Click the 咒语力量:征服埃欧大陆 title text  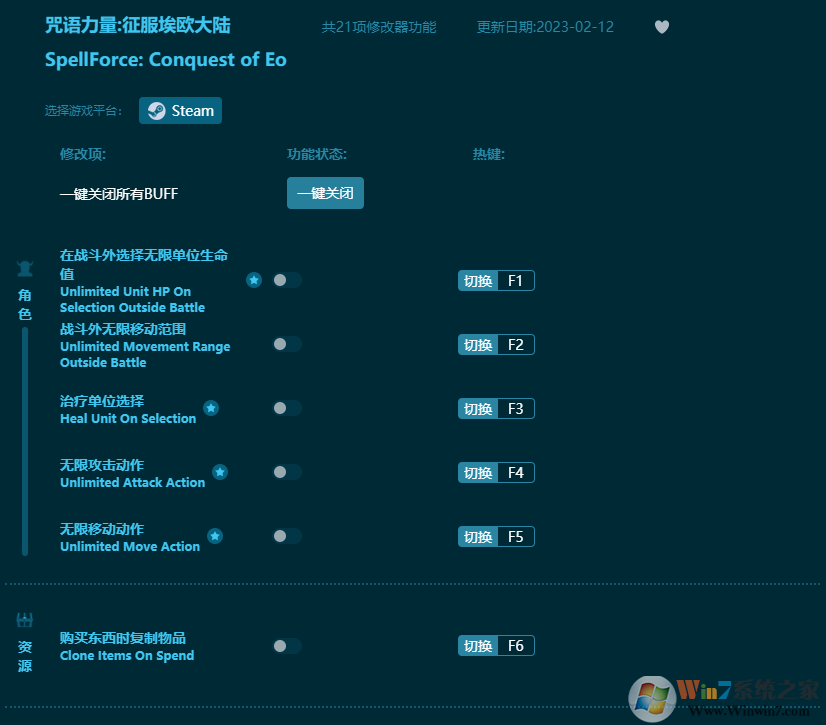(x=137, y=25)
